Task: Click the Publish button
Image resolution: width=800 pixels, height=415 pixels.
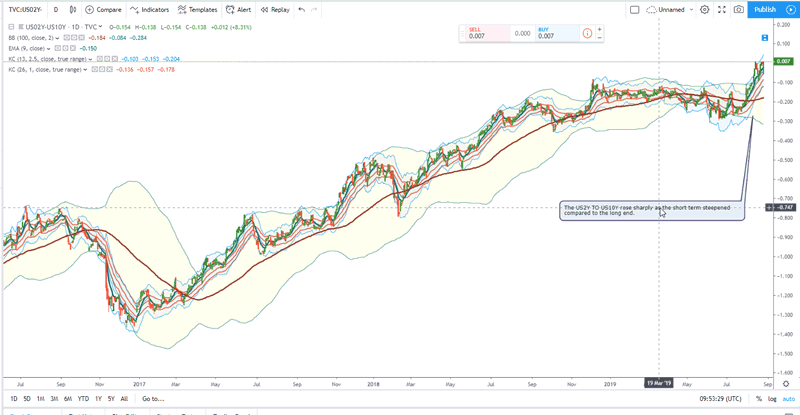Action: tap(765, 9)
